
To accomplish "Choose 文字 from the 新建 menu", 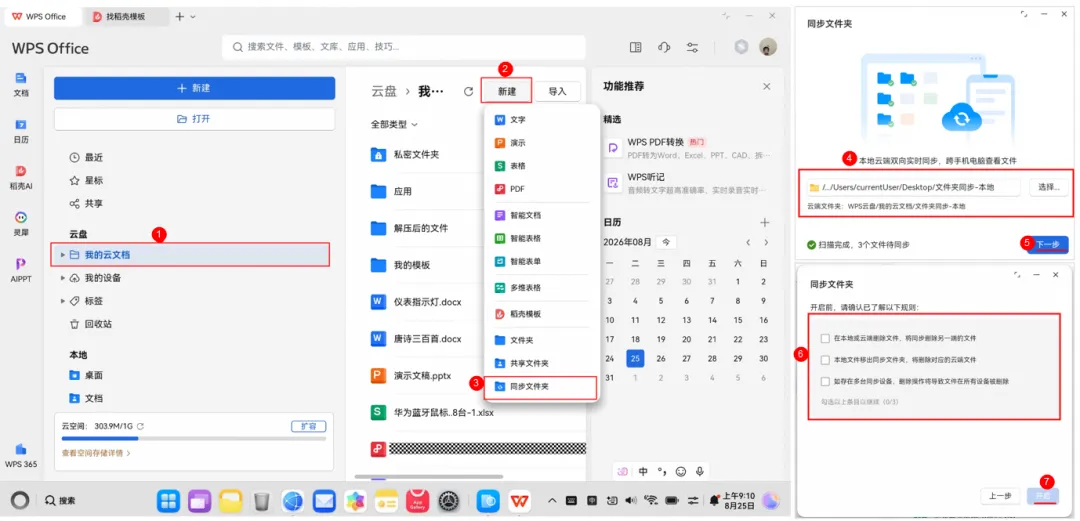I will point(542,120).
